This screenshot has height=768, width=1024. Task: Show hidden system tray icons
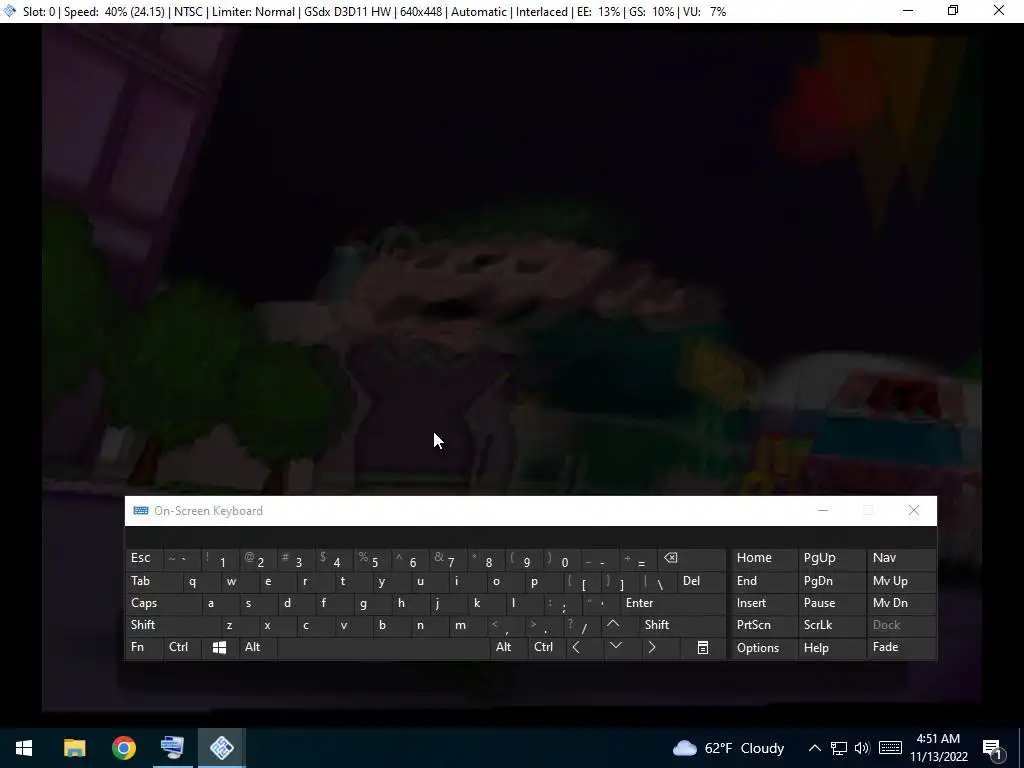814,748
